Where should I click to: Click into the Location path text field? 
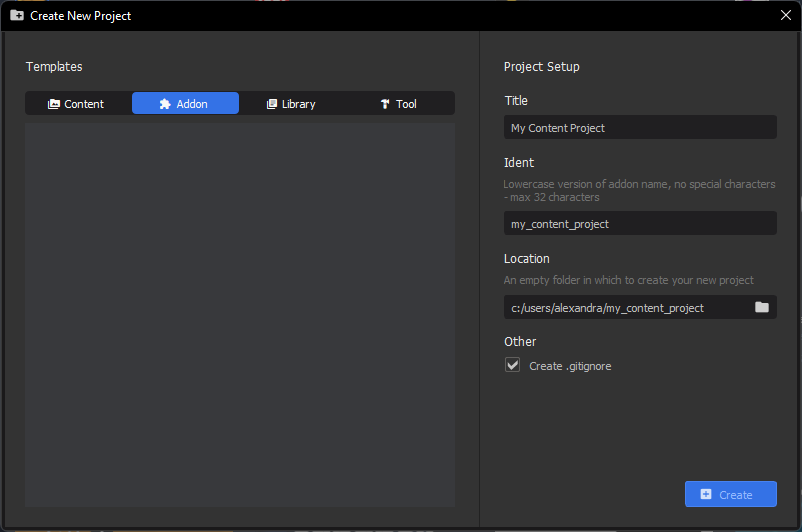pos(625,308)
